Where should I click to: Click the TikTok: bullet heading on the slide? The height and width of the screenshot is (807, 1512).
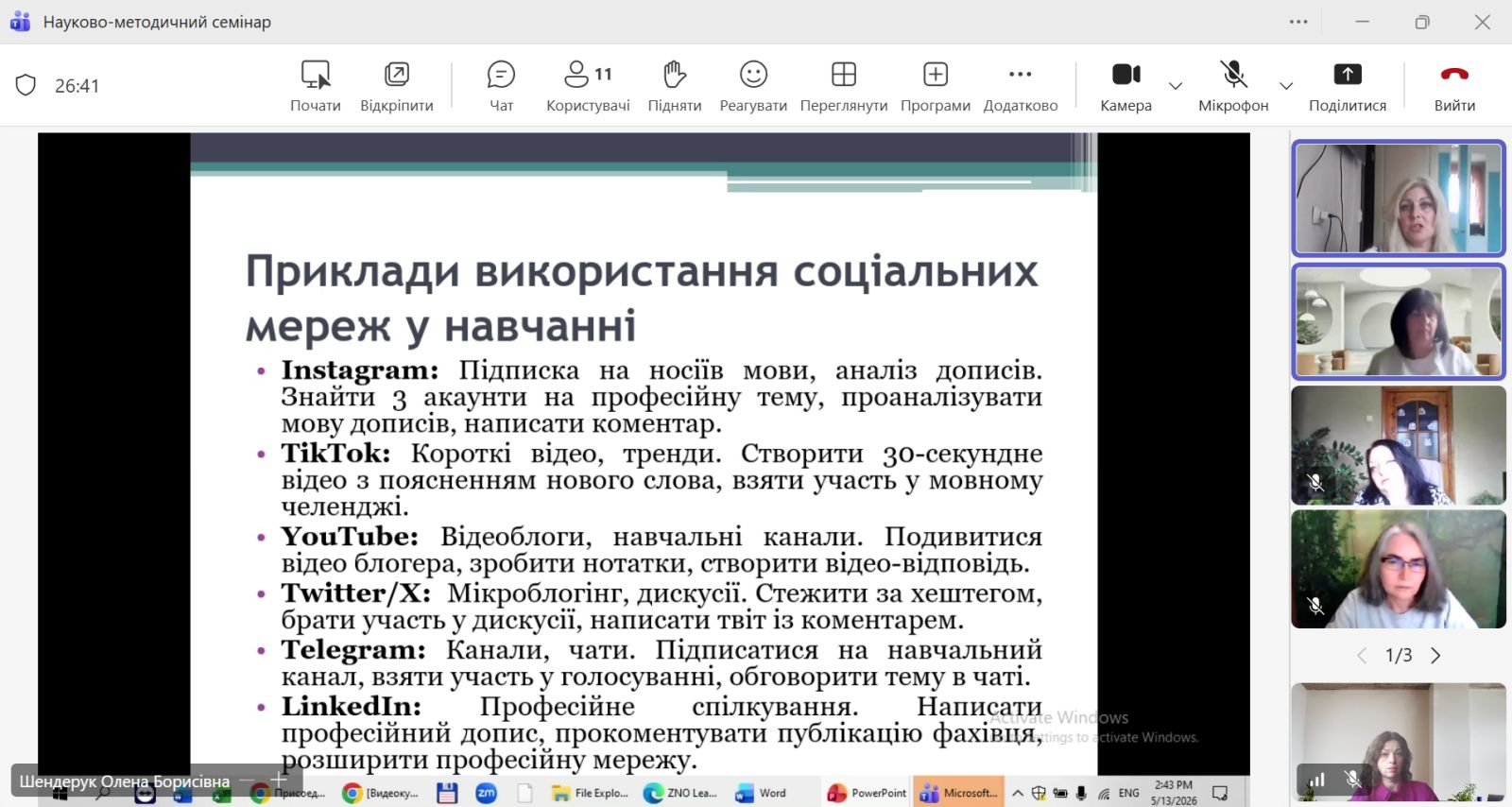point(335,453)
